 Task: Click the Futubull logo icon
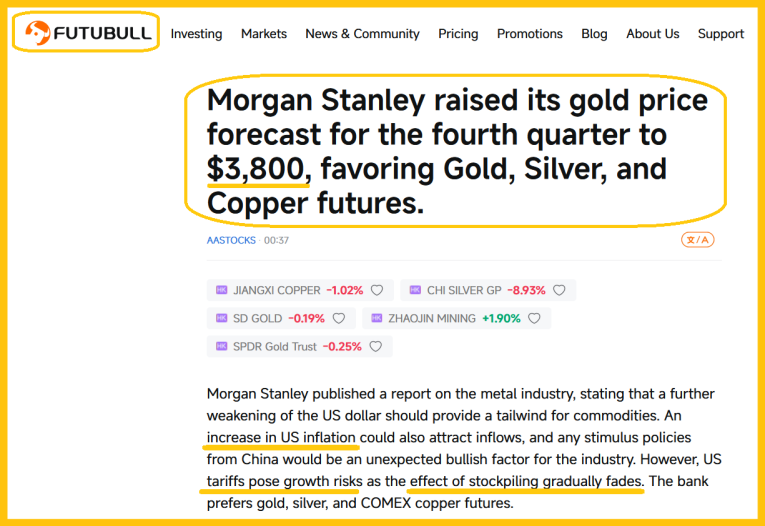coord(39,34)
